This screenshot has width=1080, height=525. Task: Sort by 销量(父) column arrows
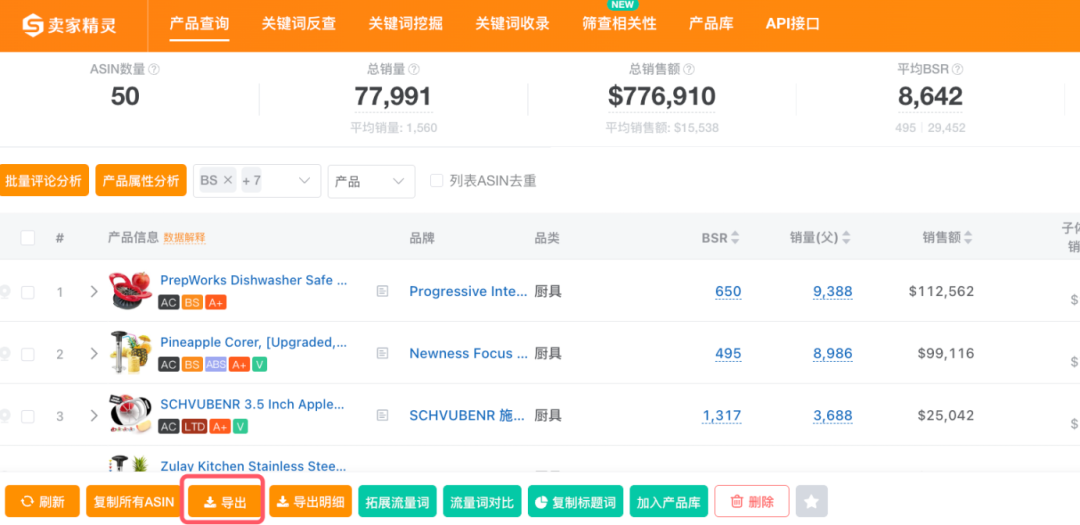(x=846, y=238)
